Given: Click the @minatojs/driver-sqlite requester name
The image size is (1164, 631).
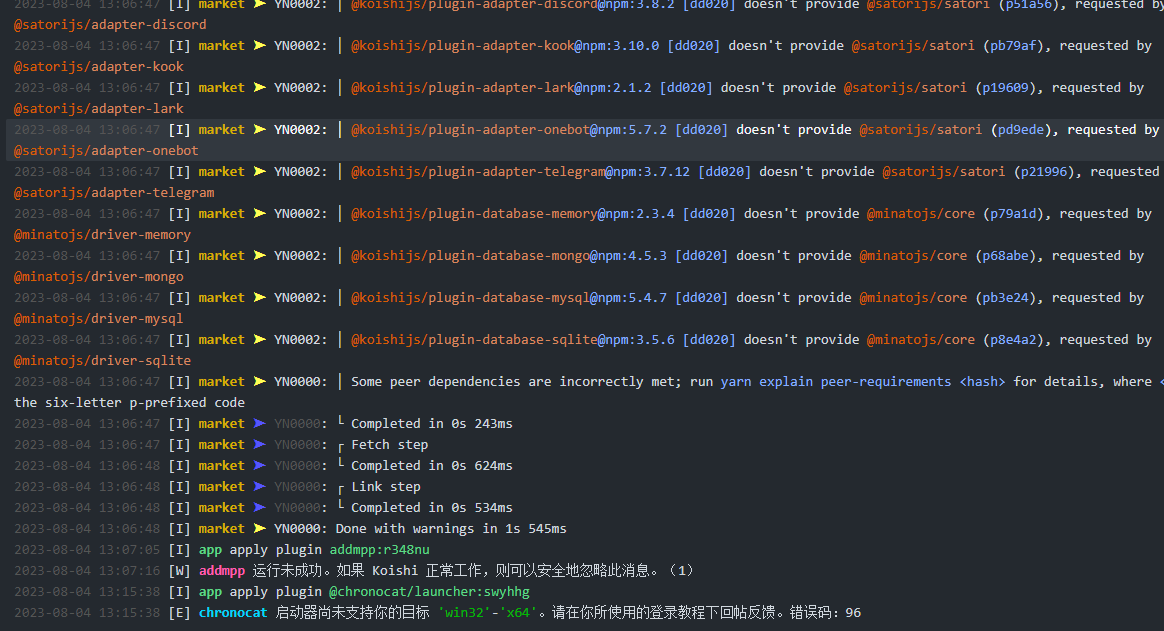Looking at the screenshot, I should [102, 360].
